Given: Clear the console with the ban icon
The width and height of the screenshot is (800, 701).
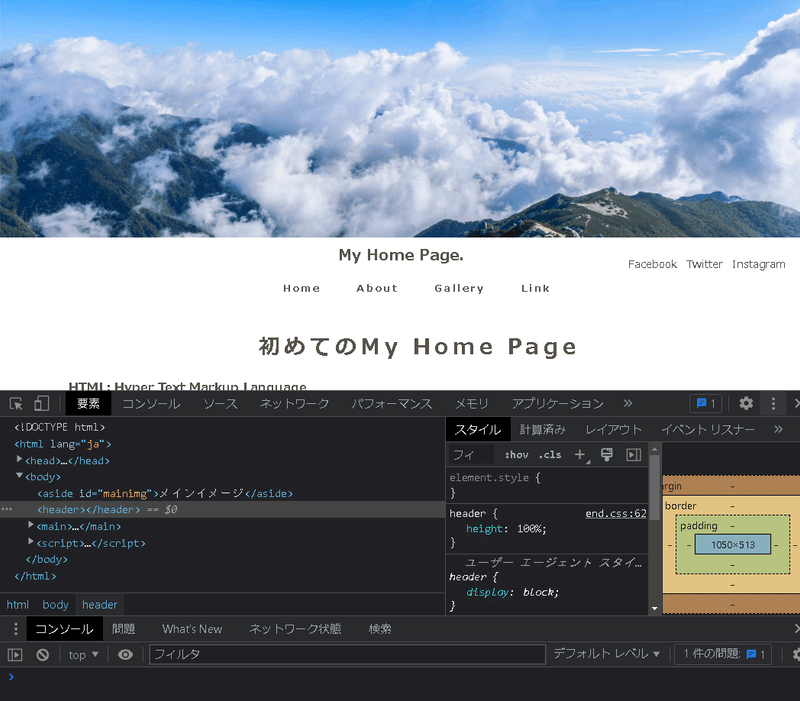Looking at the screenshot, I should (43, 655).
